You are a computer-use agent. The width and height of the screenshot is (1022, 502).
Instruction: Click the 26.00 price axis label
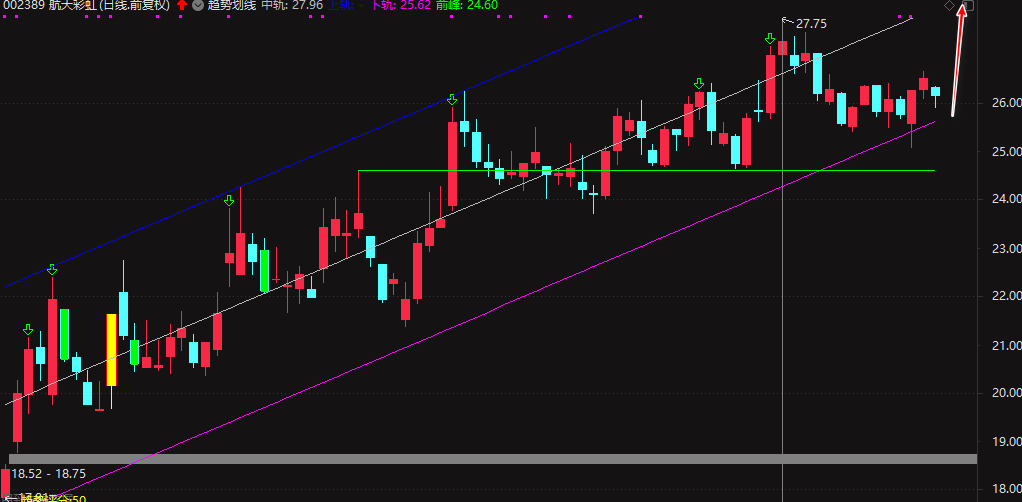point(1006,103)
